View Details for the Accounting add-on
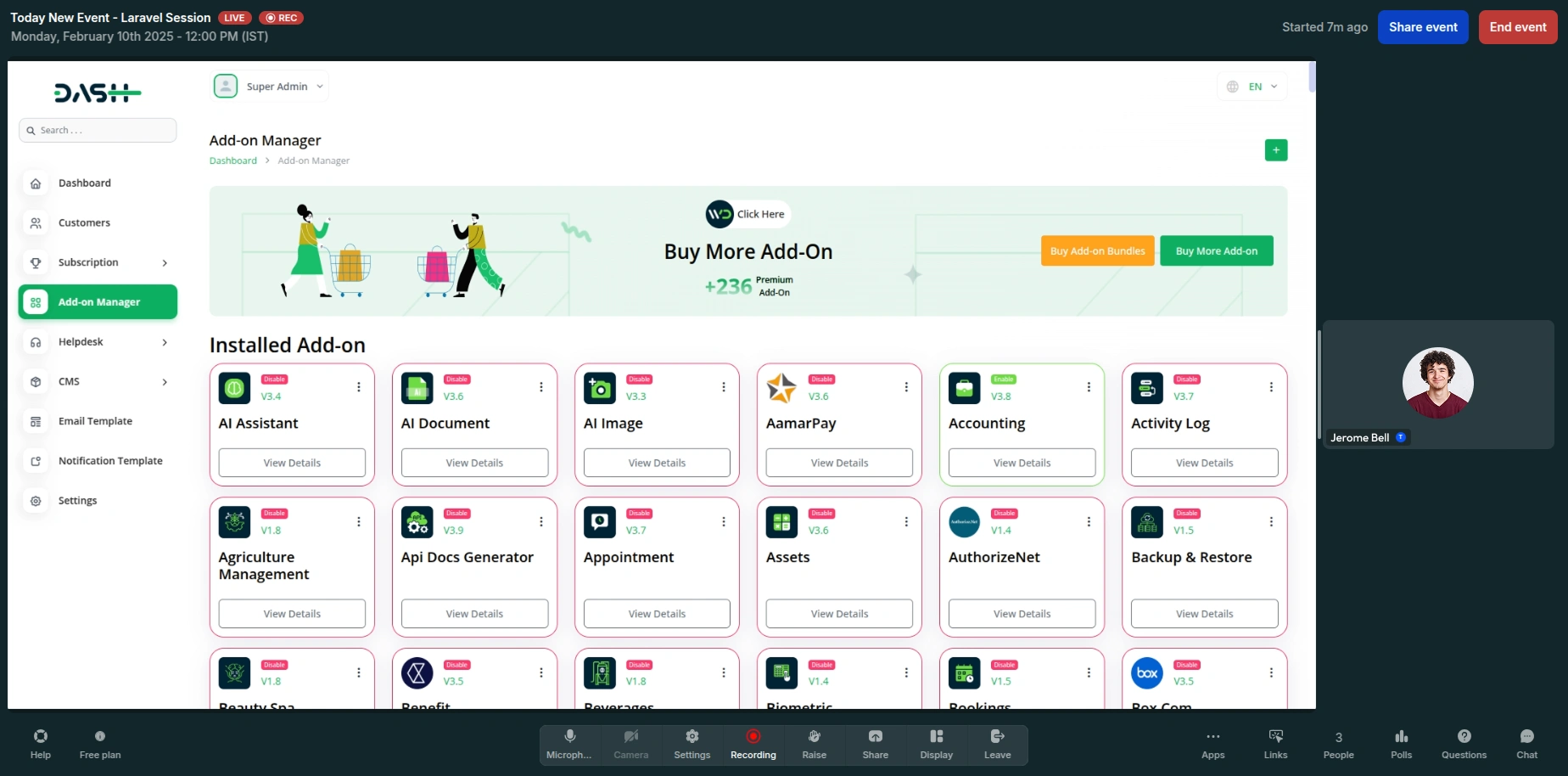1568x776 pixels. coord(1022,463)
